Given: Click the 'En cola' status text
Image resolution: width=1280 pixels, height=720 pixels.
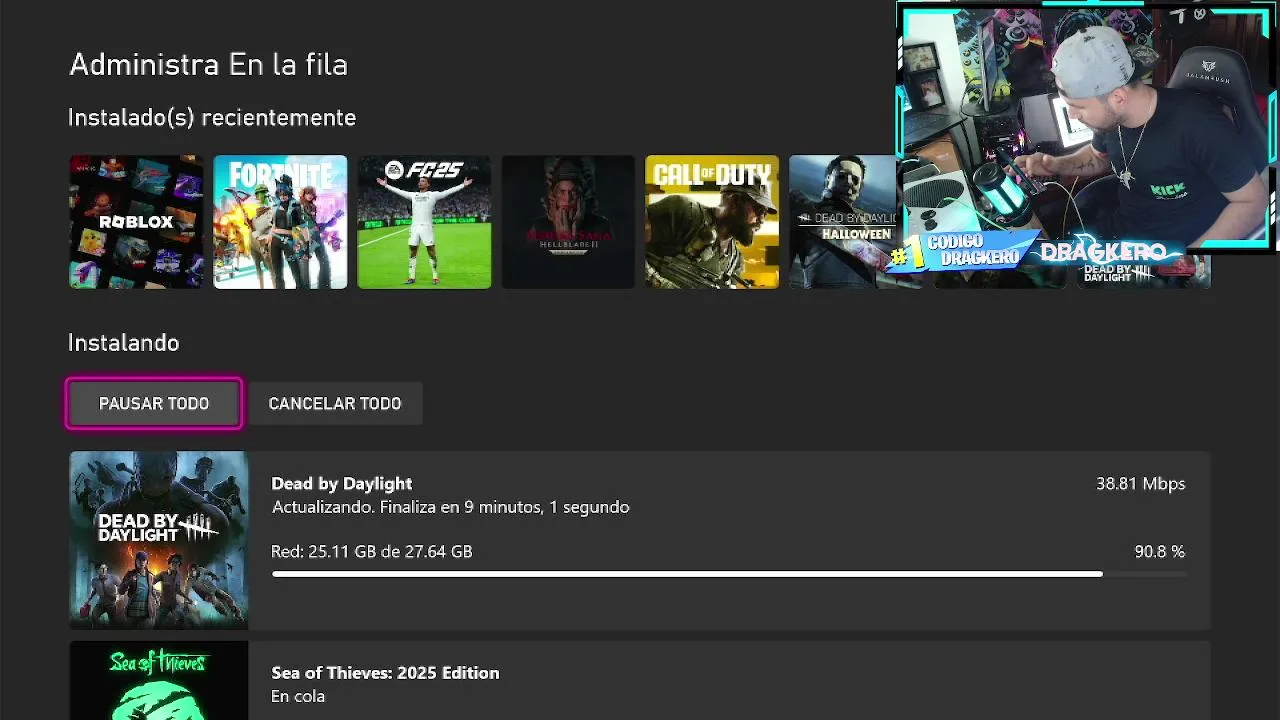Looking at the screenshot, I should (x=298, y=696).
